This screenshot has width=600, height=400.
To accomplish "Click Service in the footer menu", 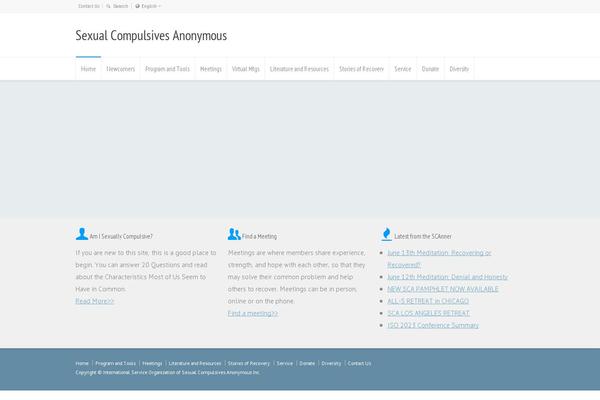I will pyautogui.click(x=285, y=363).
